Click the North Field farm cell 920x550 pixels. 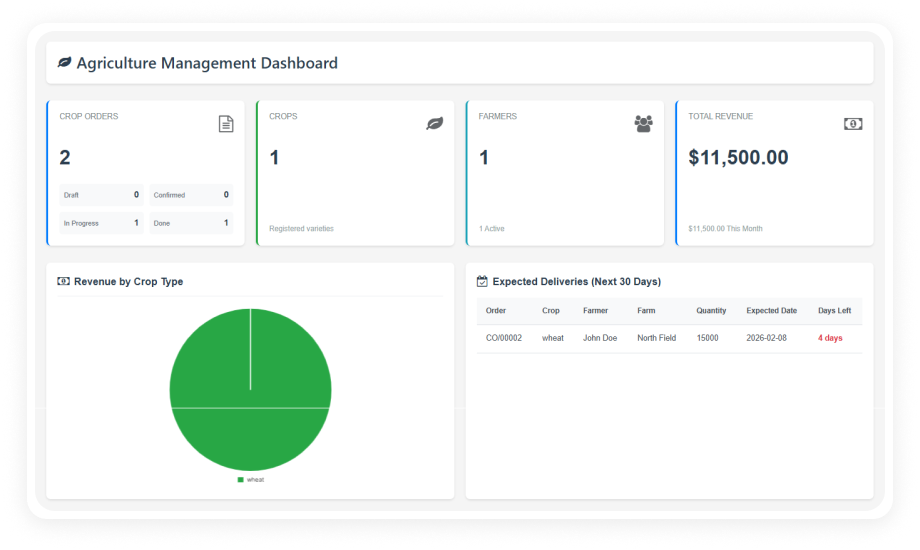click(657, 338)
